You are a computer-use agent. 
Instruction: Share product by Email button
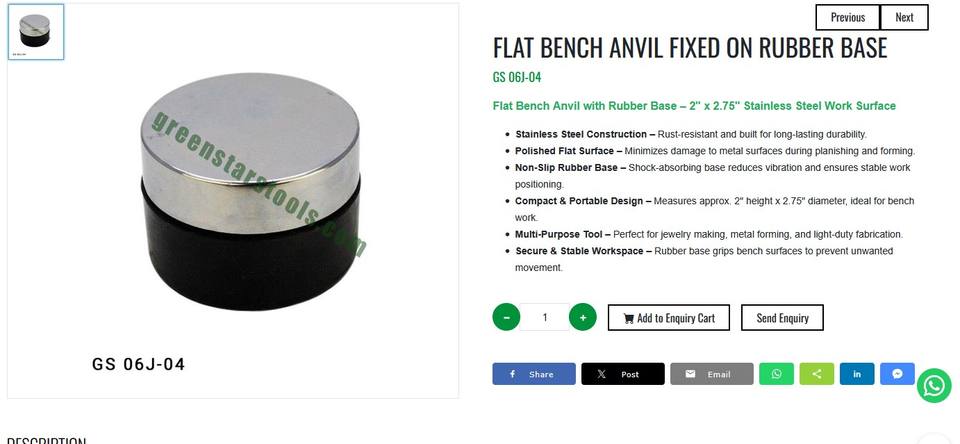click(711, 374)
